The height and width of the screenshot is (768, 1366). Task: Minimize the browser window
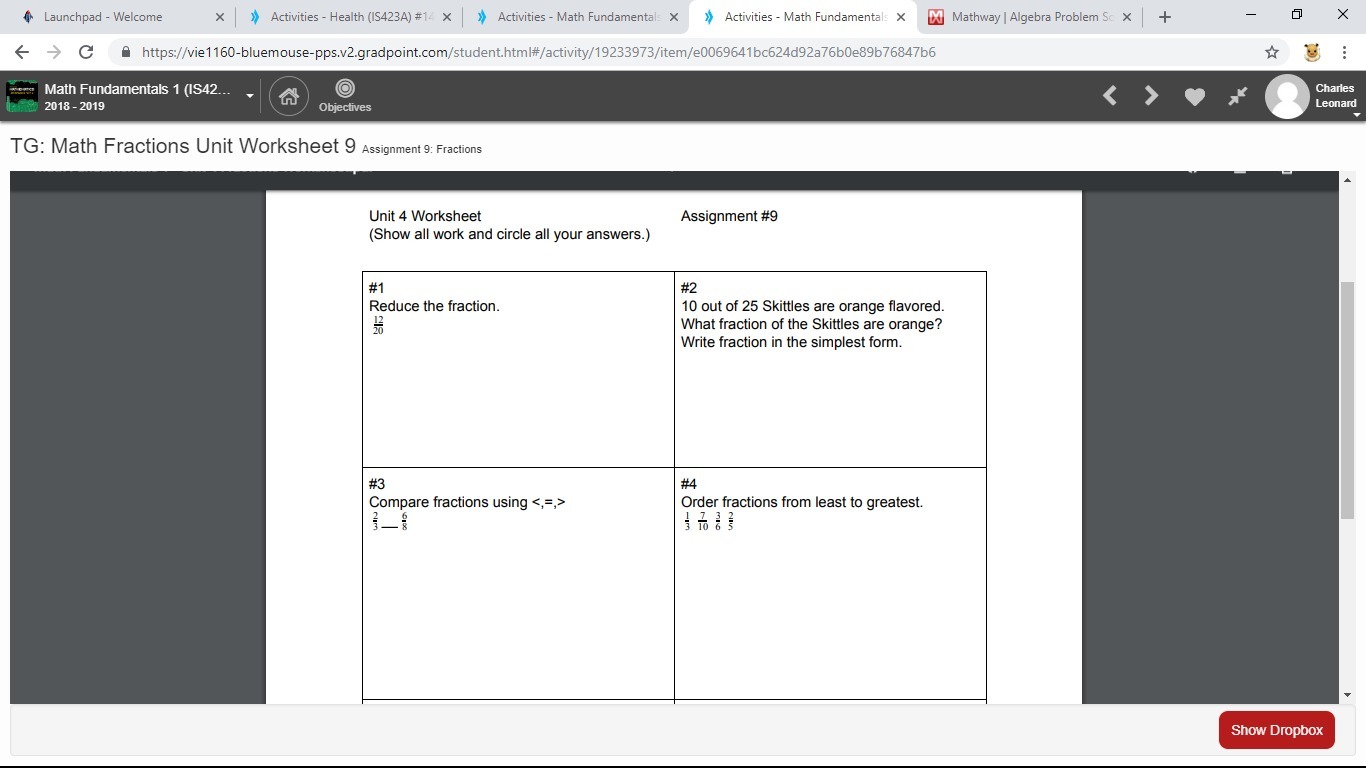click(1252, 15)
